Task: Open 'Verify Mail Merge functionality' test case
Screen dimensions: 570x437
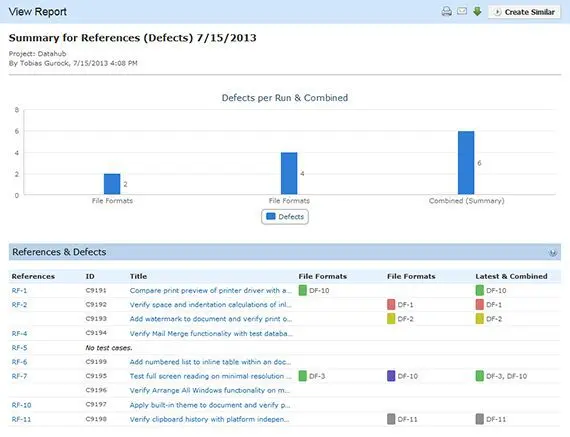Action: [x=211, y=333]
